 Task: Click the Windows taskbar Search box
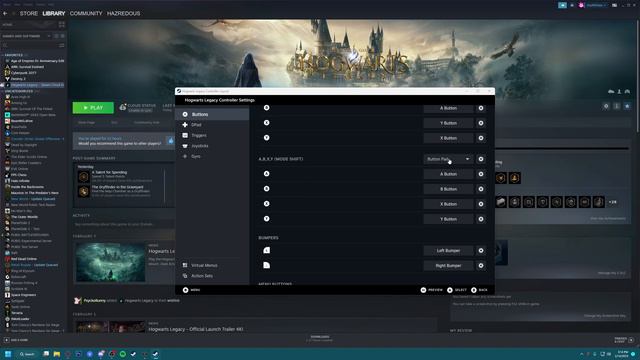[x=27, y=354]
